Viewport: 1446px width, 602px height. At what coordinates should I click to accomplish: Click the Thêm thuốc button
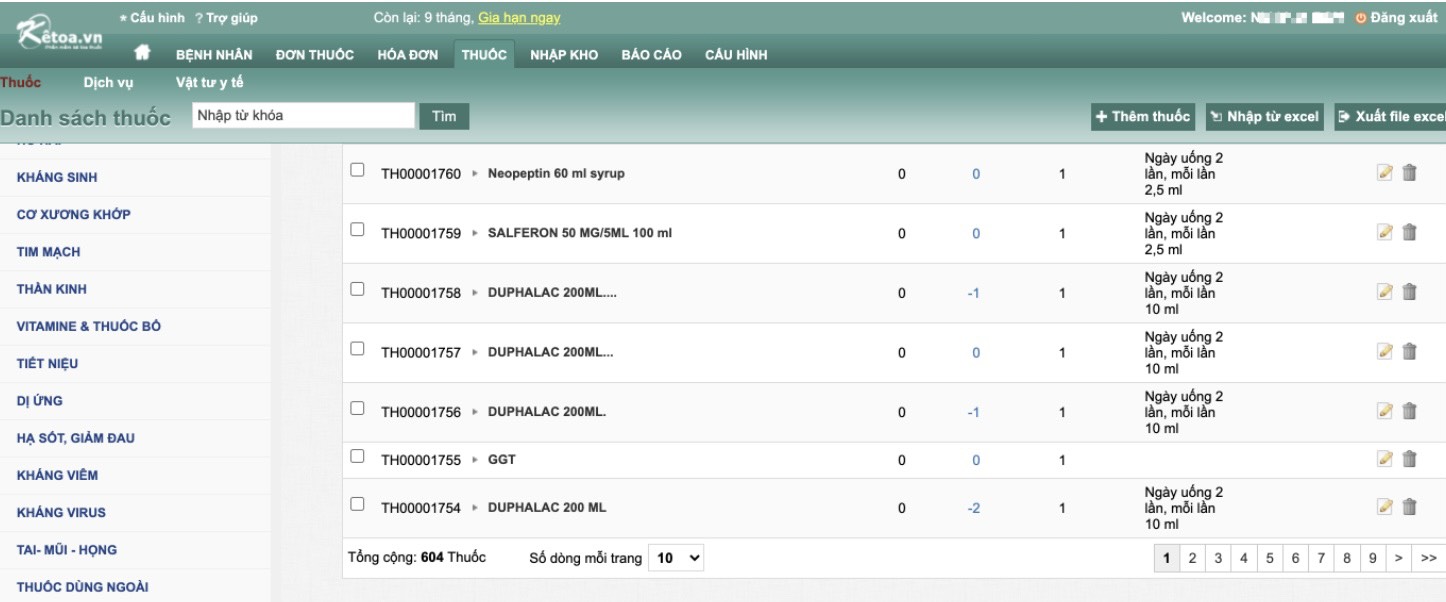[1144, 116]
